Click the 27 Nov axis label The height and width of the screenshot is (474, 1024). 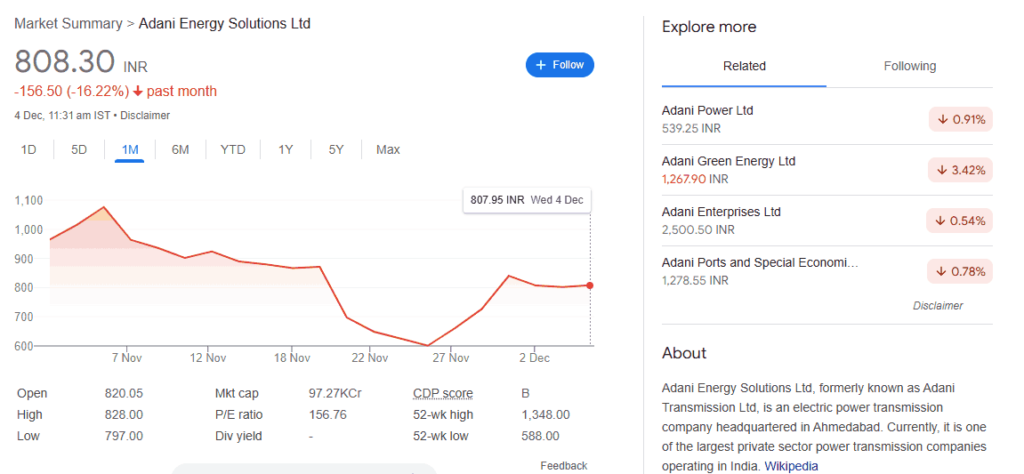point(451,358)
